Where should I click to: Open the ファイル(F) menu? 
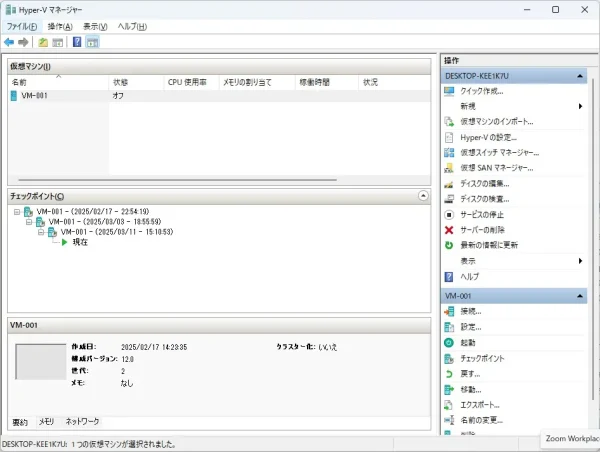[22, 26]
